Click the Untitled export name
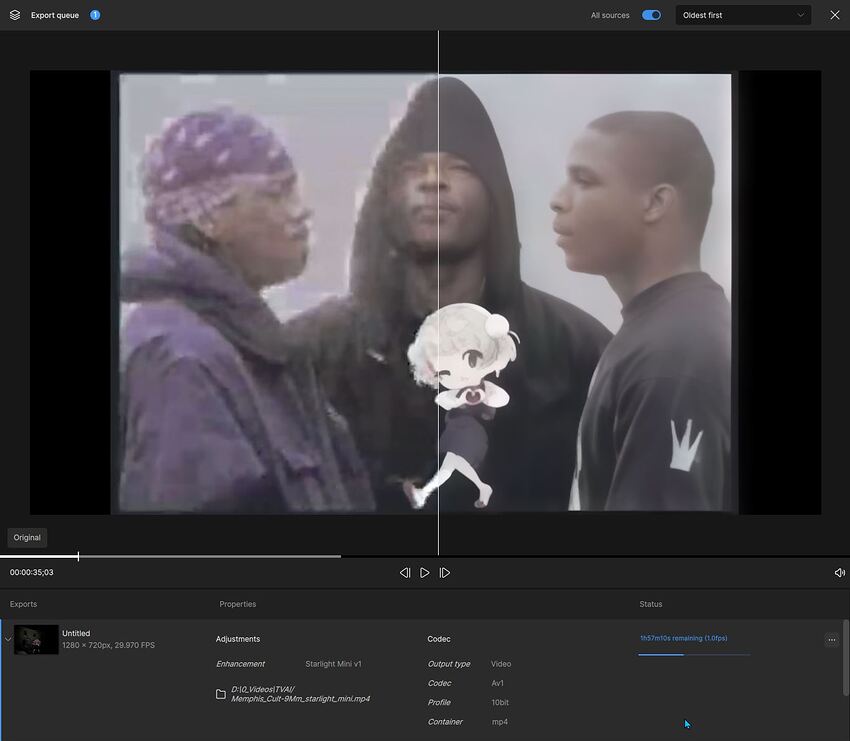850x741 pixels. (x=76, y=633)
